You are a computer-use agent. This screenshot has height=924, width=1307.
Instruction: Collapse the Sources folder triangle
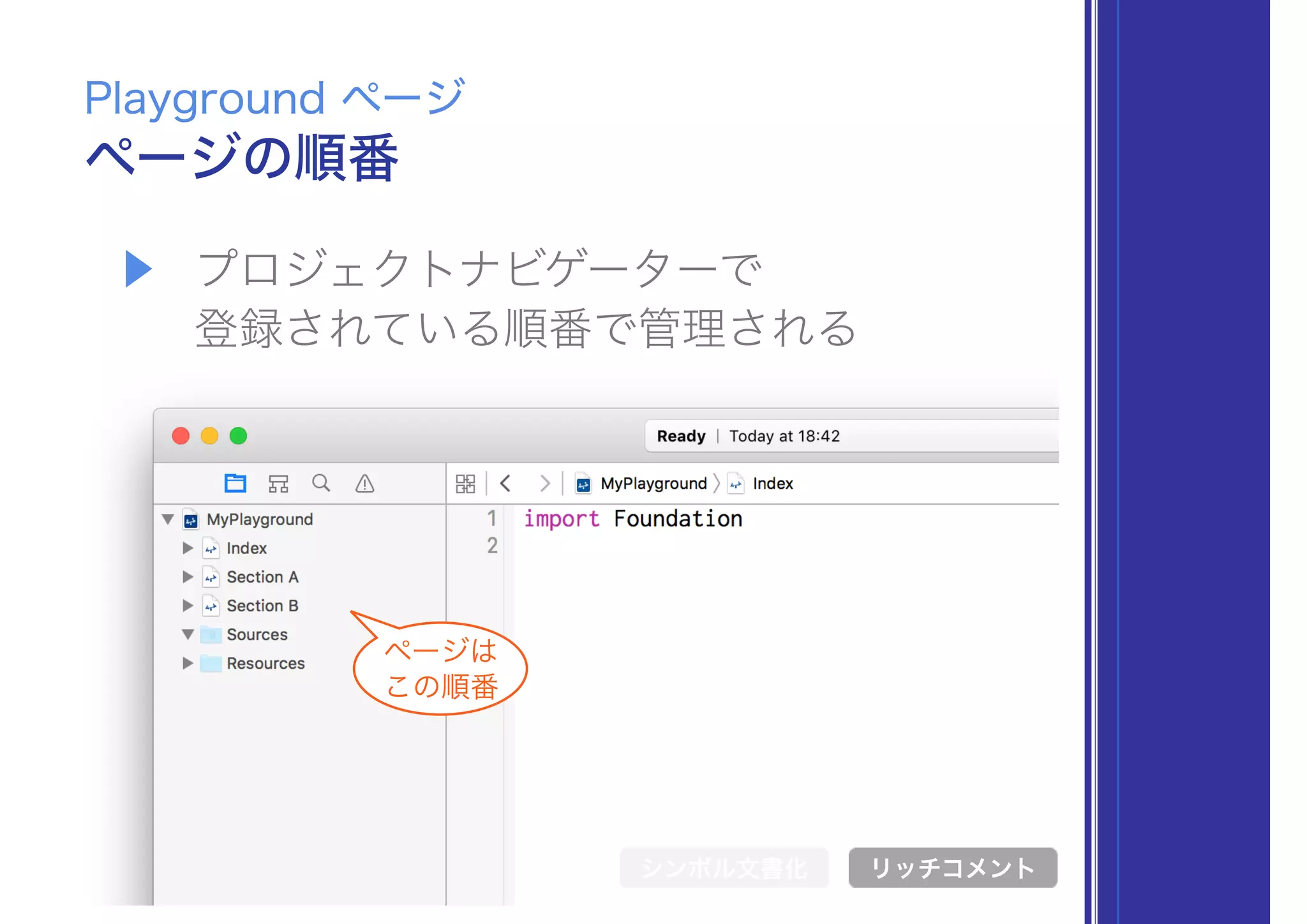188,634
